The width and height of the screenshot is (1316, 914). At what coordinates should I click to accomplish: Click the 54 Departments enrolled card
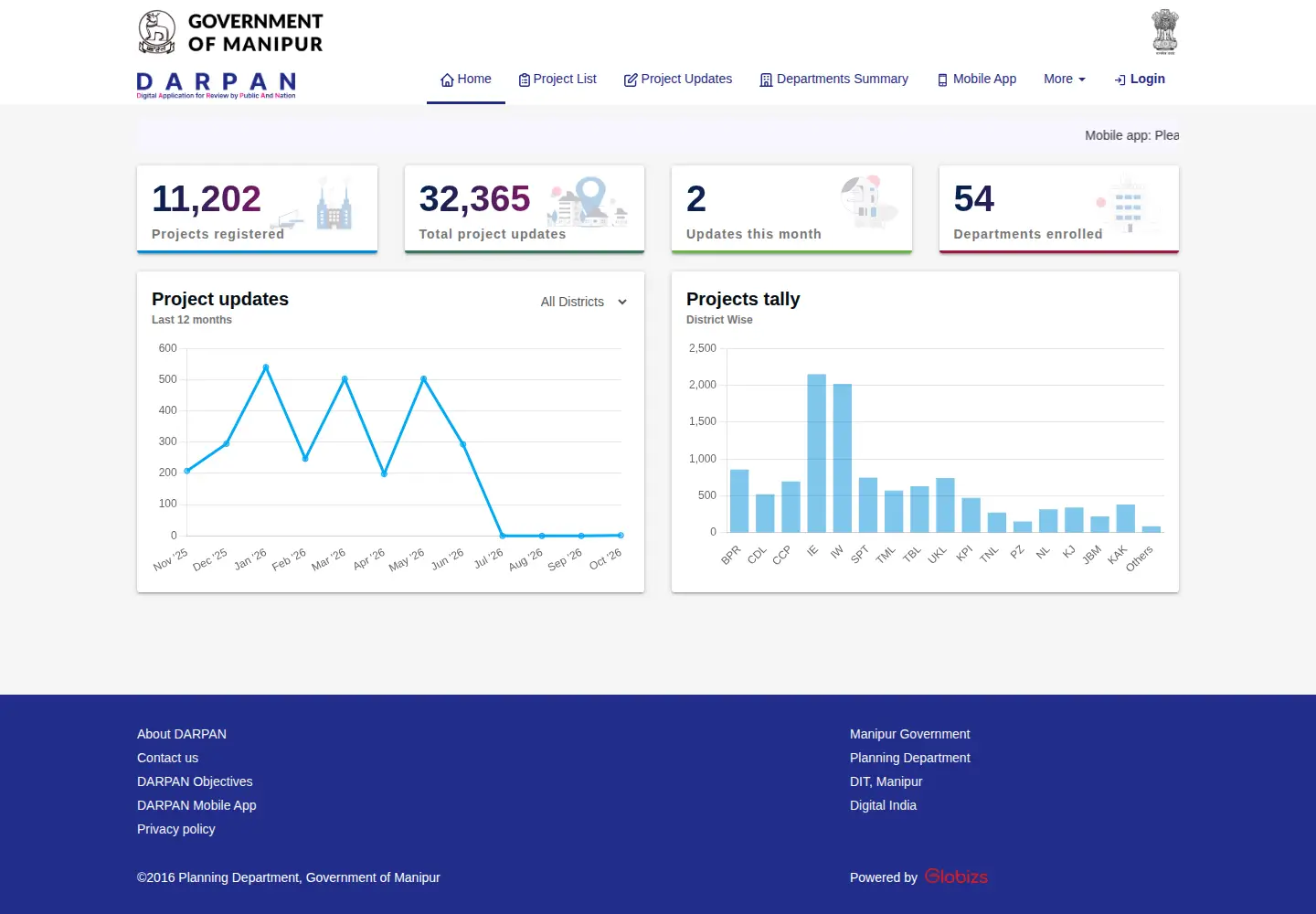tap(1059, 208)
